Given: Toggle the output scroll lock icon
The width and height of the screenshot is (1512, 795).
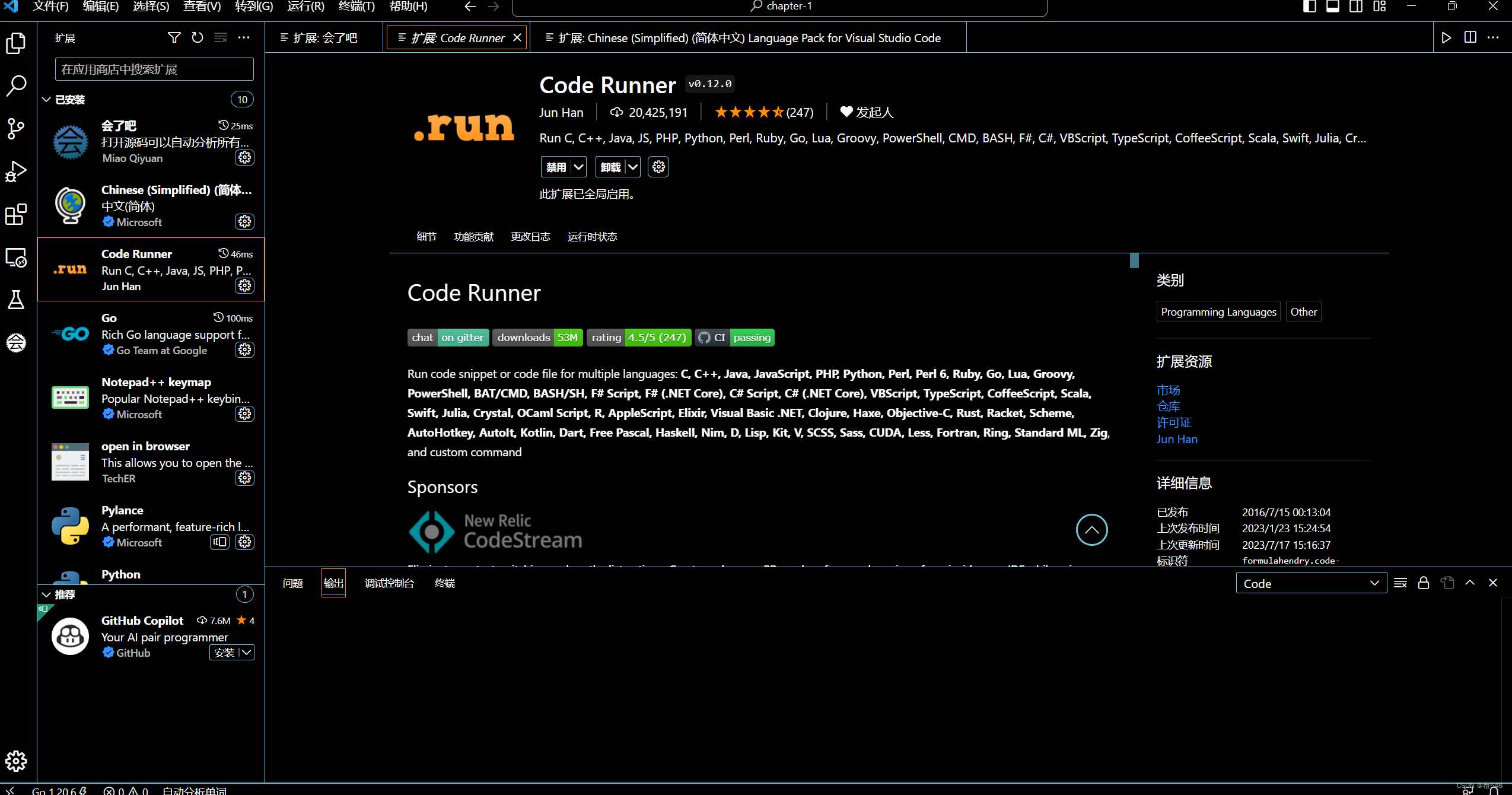Looking at the screenshot, I should click(x=1424, y=583).
